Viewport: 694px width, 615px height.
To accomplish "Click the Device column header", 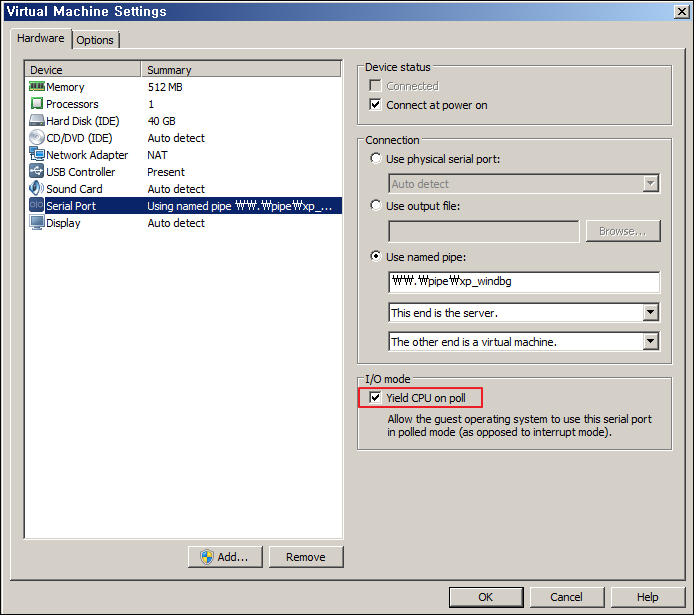I will click(83, 69).
